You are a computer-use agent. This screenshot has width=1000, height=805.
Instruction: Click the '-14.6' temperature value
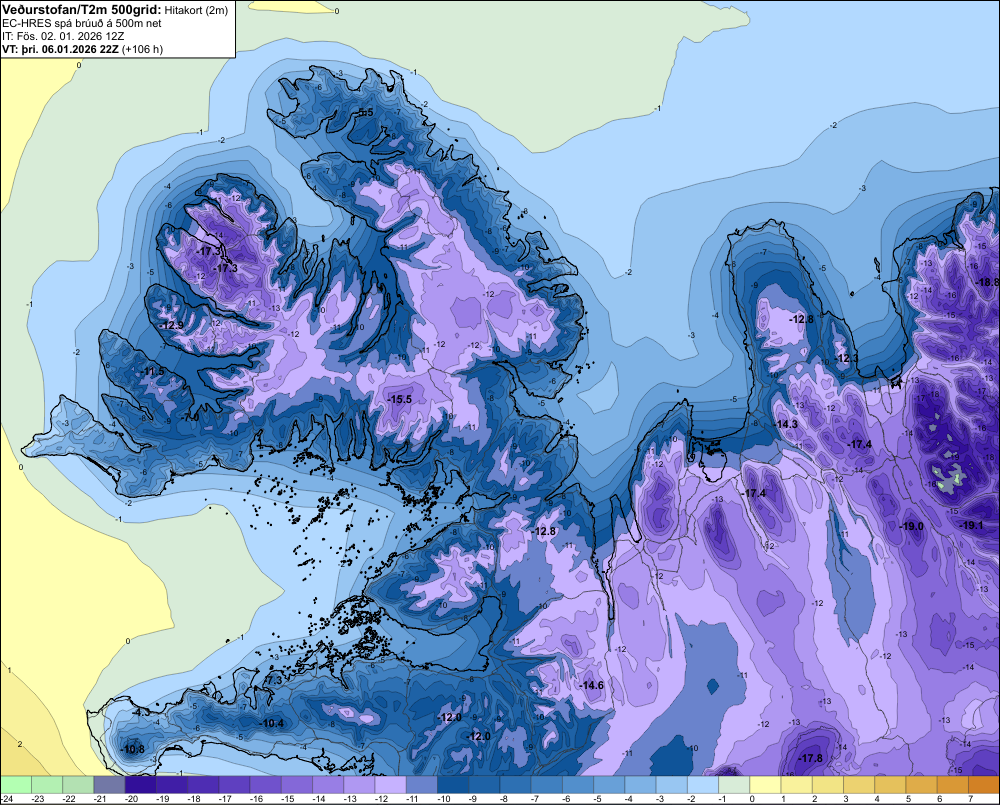(x=591, y=685)
